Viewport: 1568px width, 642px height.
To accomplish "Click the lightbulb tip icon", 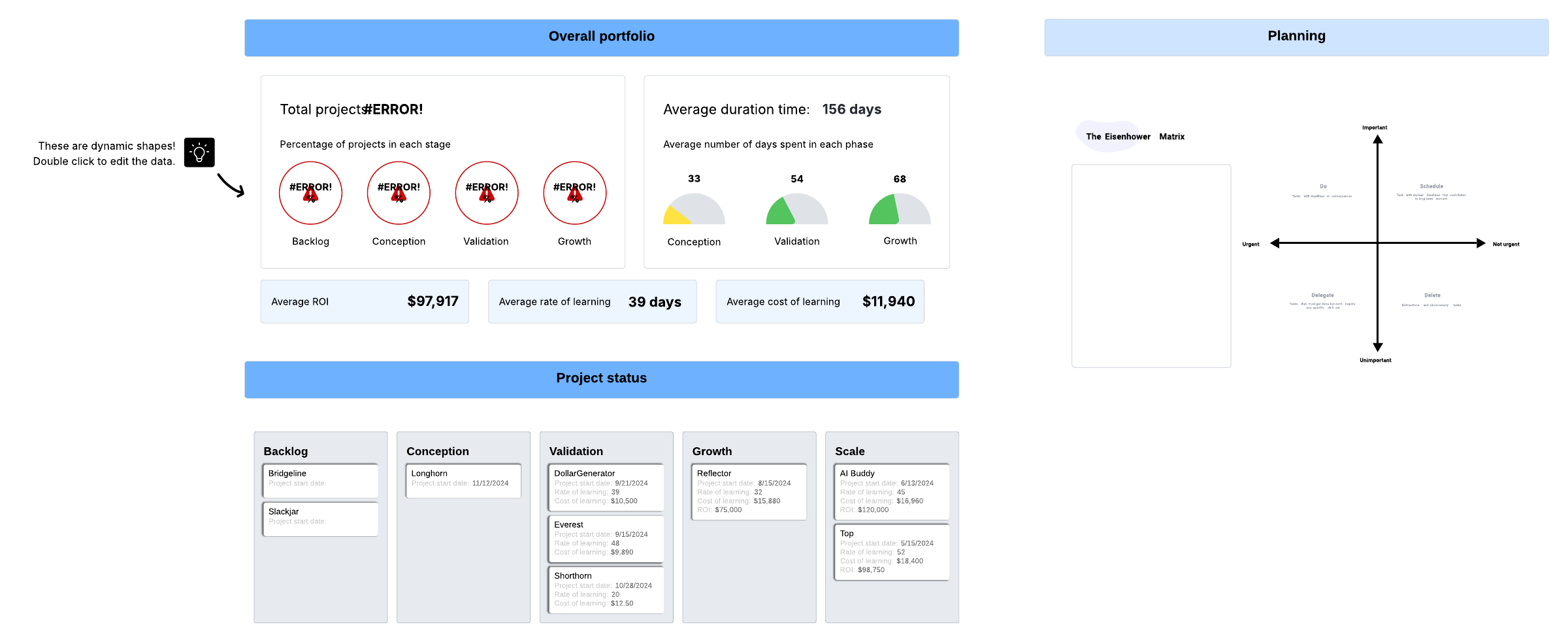I will pyautogui.click(x=199, y=152).
